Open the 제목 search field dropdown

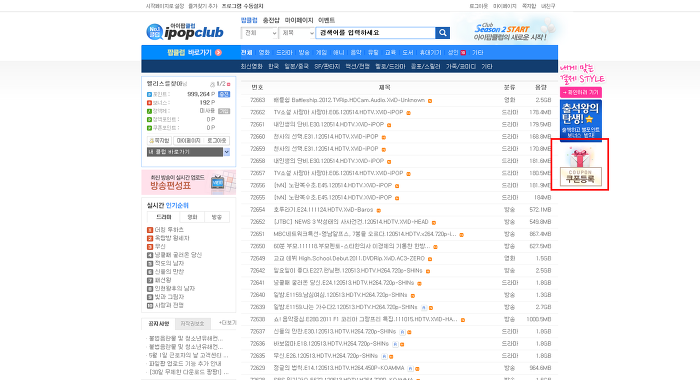[297, 33]
